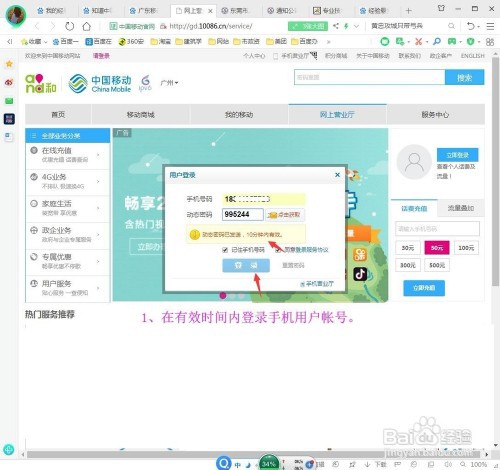Go to the browser home page icon
The height and width of the screenshot is (470, 500).
87,26
